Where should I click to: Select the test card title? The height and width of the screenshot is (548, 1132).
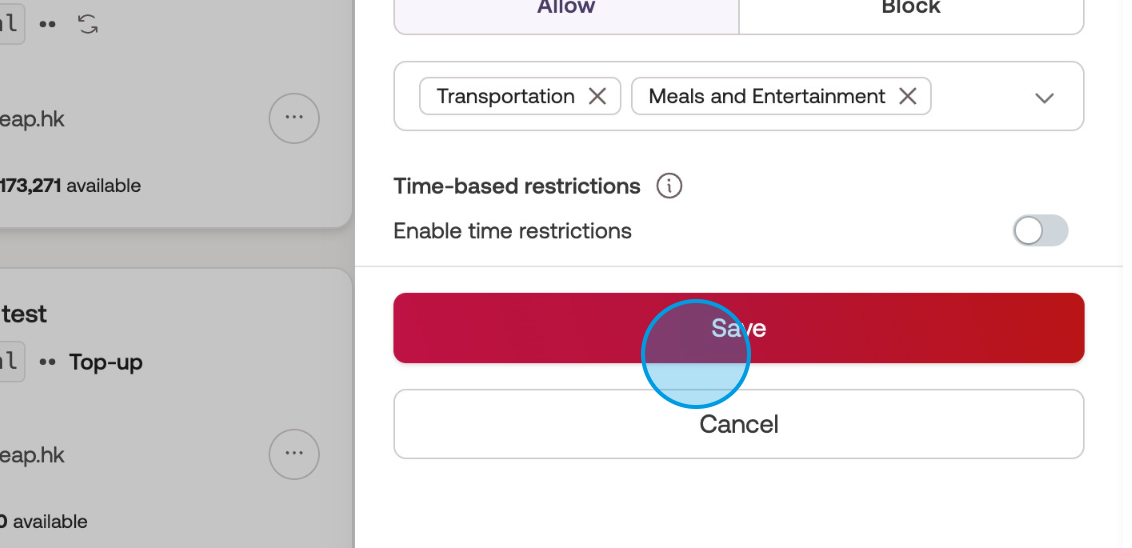click(24, 314)
